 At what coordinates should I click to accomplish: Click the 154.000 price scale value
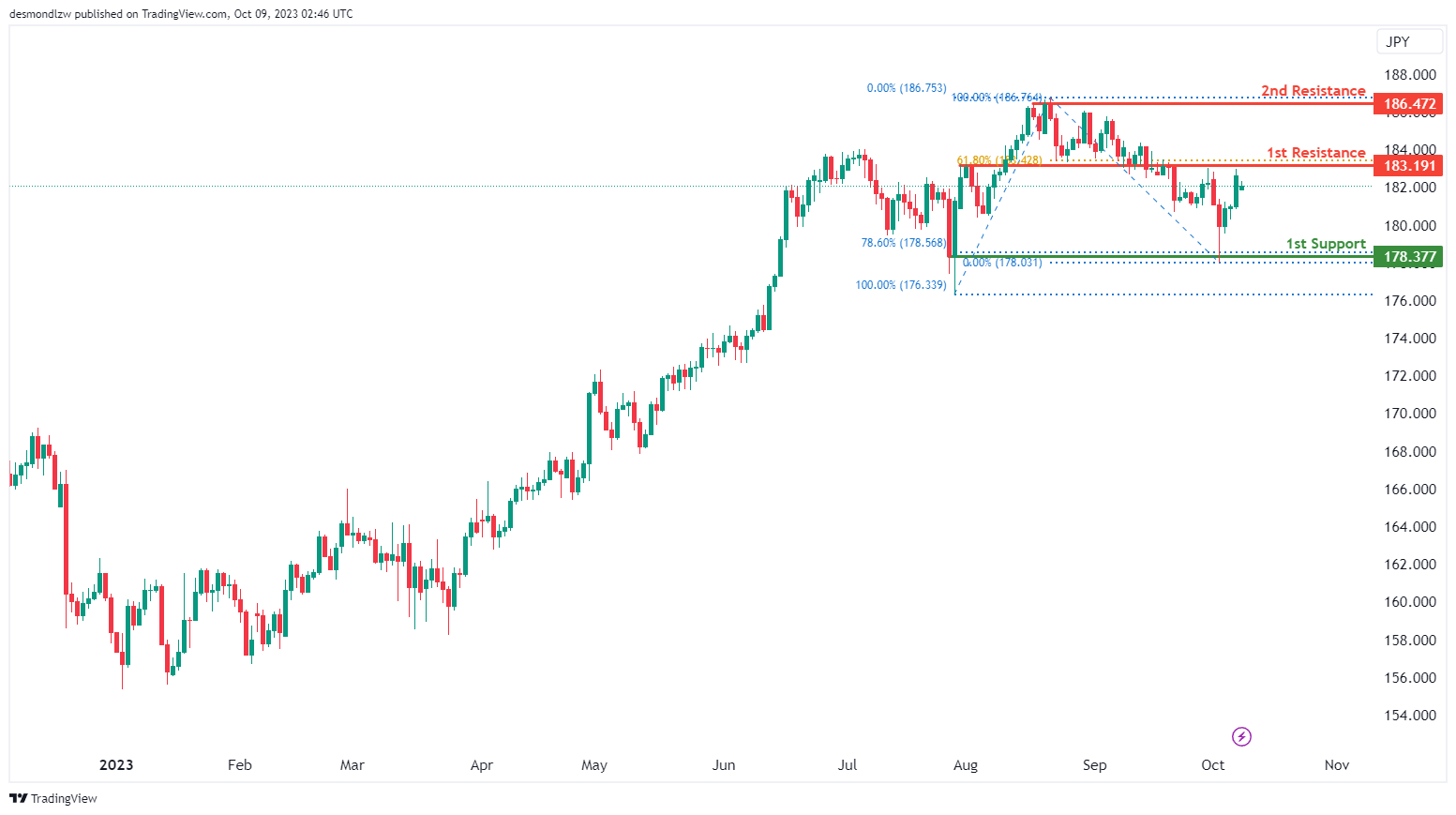[1409, 716]
